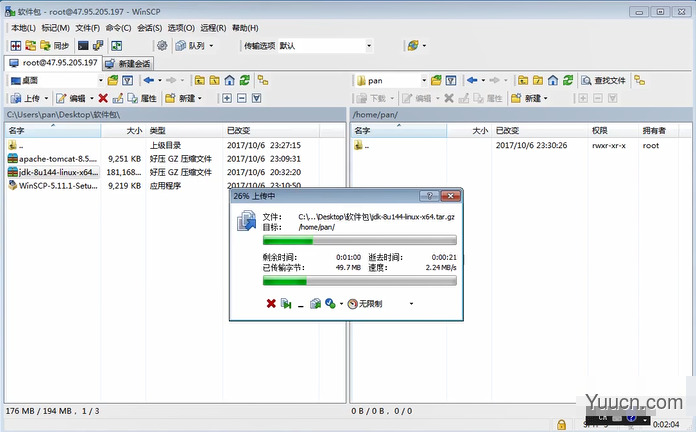Viewport: 696px width, 432px height.
Task: Click the 同步 synchronize button
Action: (x=55, y=45)
